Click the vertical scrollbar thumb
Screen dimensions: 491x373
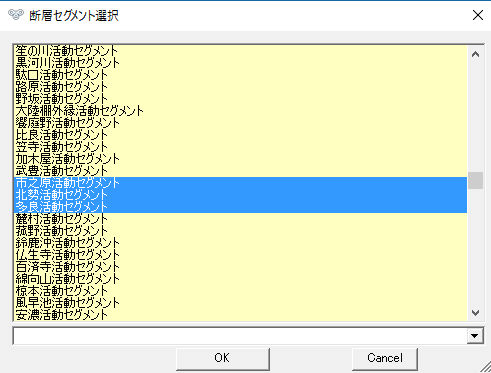475,180
